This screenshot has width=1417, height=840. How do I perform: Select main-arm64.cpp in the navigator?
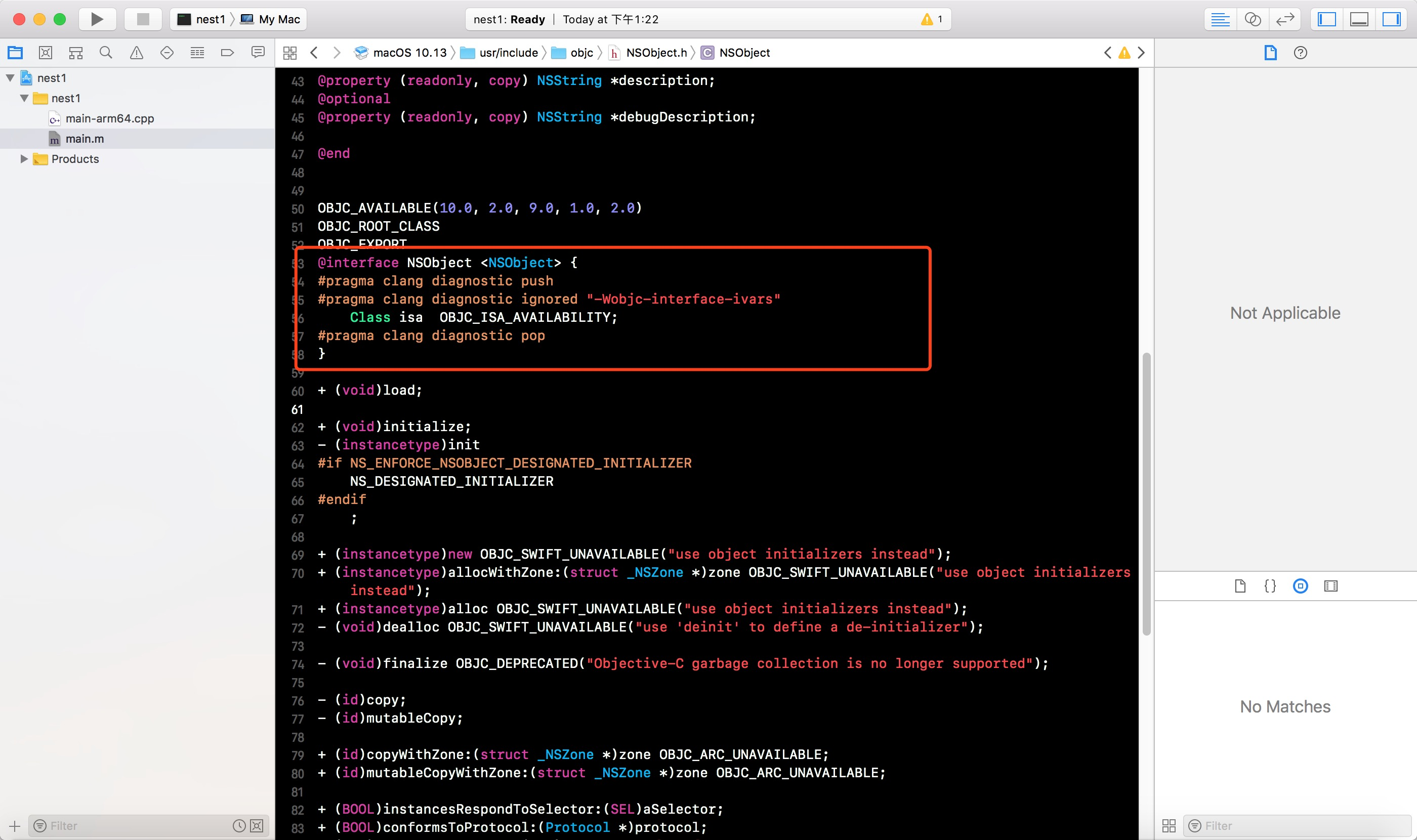[109, 118]
